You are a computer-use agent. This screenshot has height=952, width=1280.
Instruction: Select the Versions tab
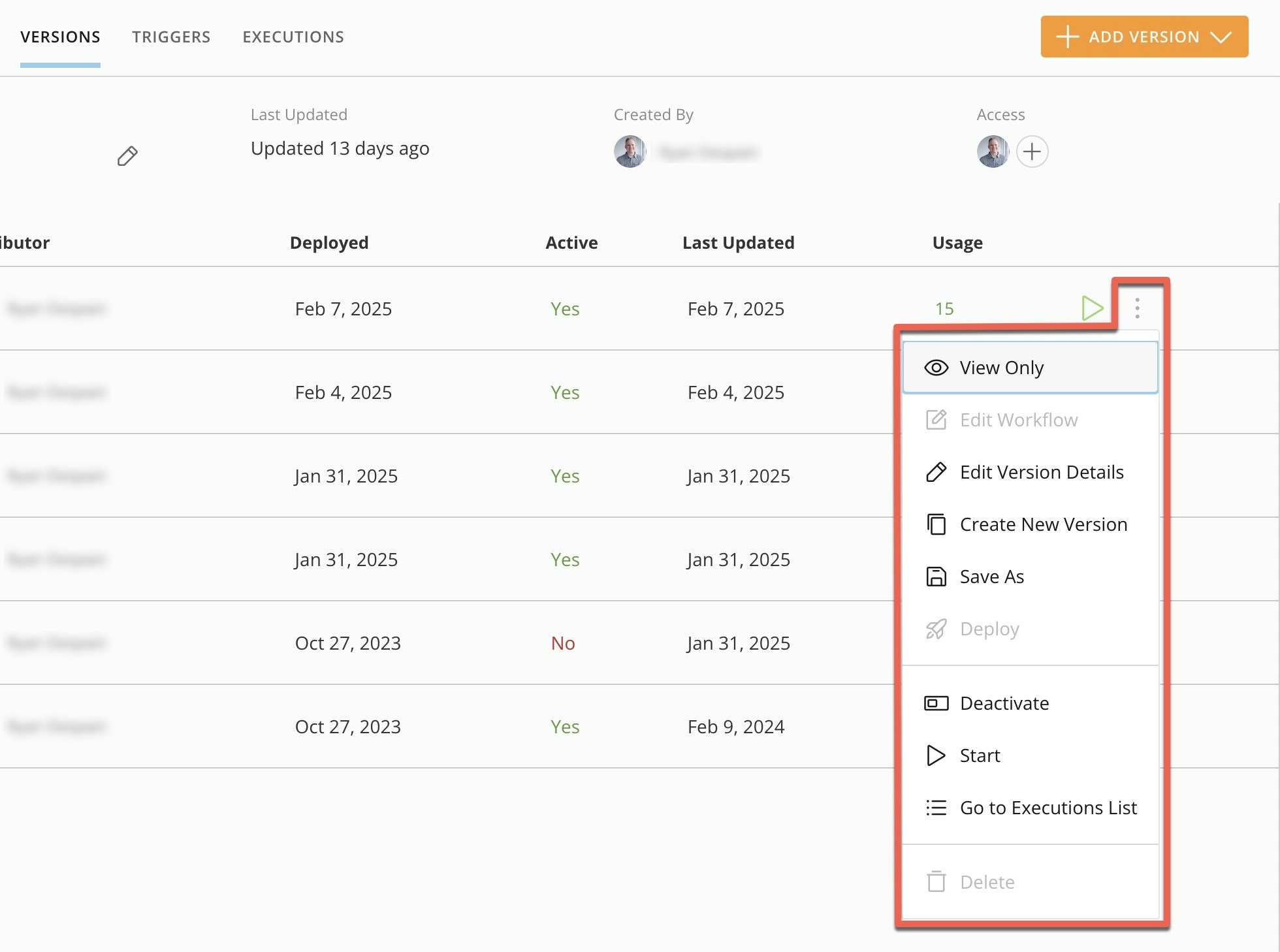(60, 37)
